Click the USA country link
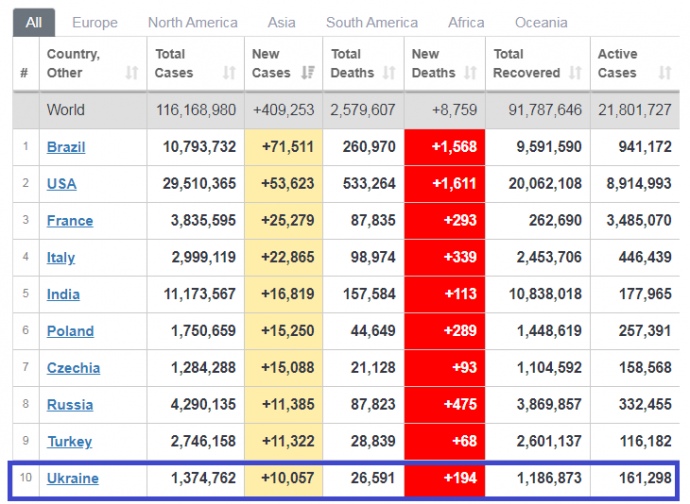This screenshot has height=504, width=690. [61, 184]
